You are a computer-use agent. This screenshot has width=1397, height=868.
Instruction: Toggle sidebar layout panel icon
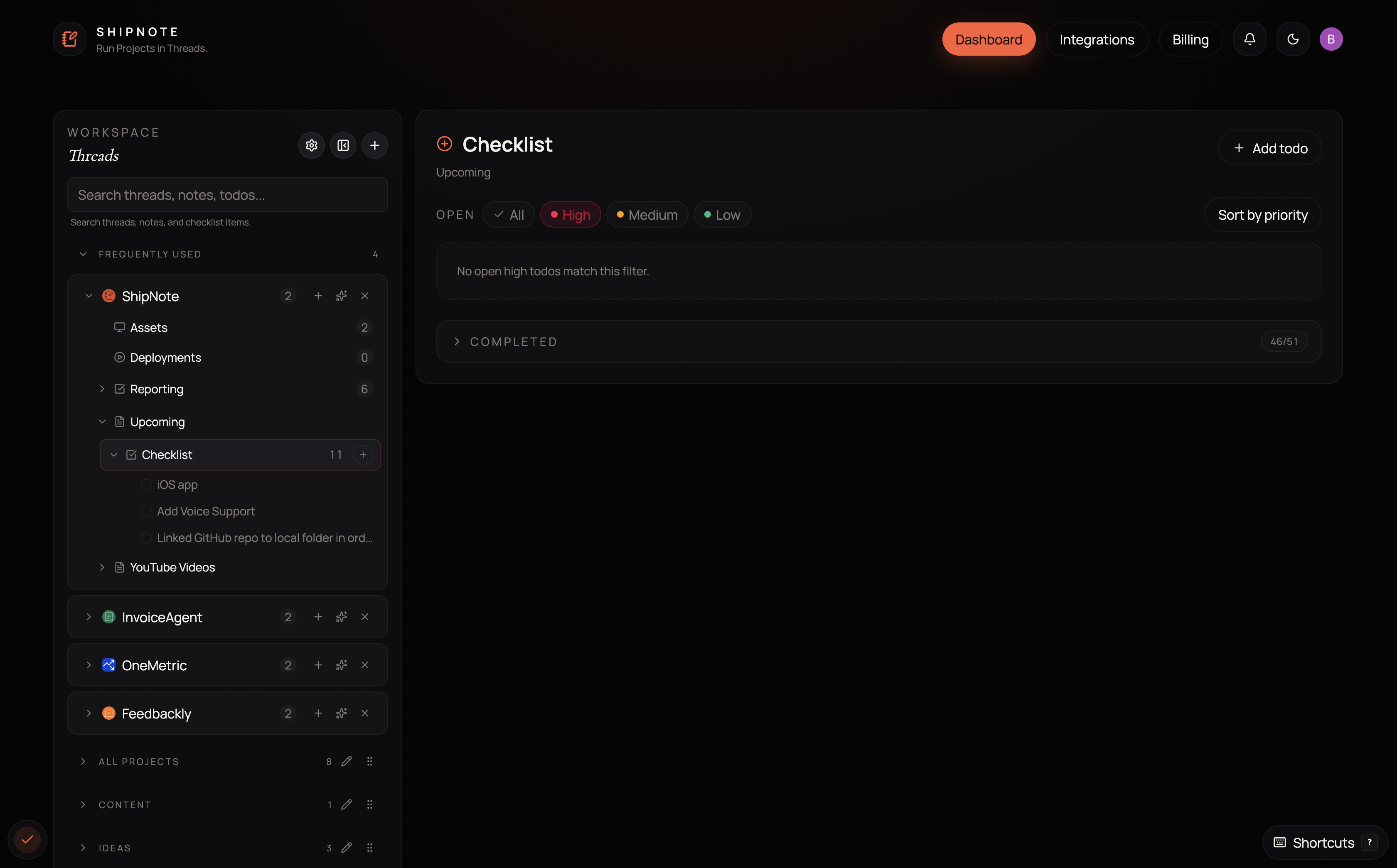click(343, 145)
